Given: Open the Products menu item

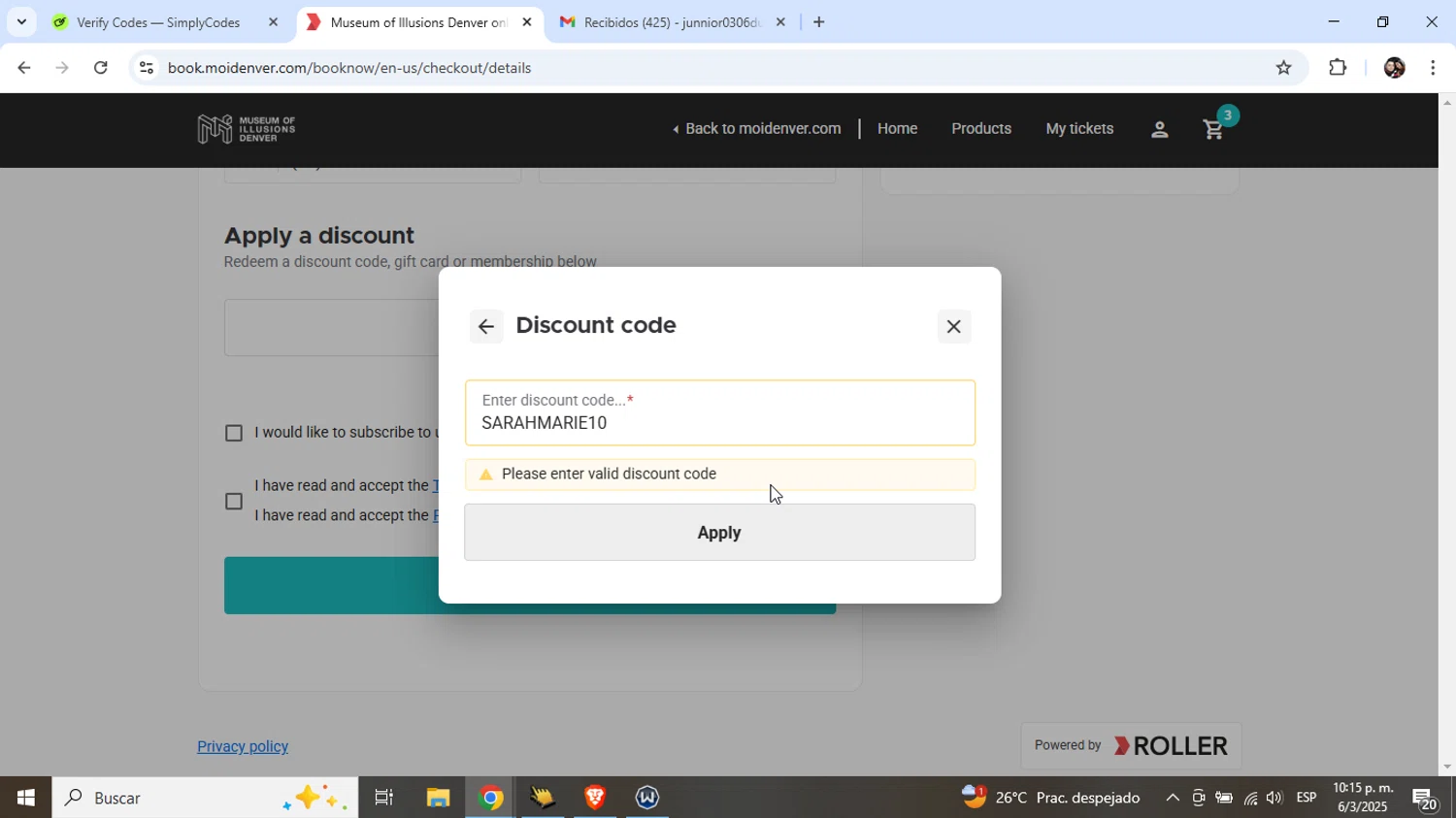Looking at the screenshot, I should coord(980,128).
